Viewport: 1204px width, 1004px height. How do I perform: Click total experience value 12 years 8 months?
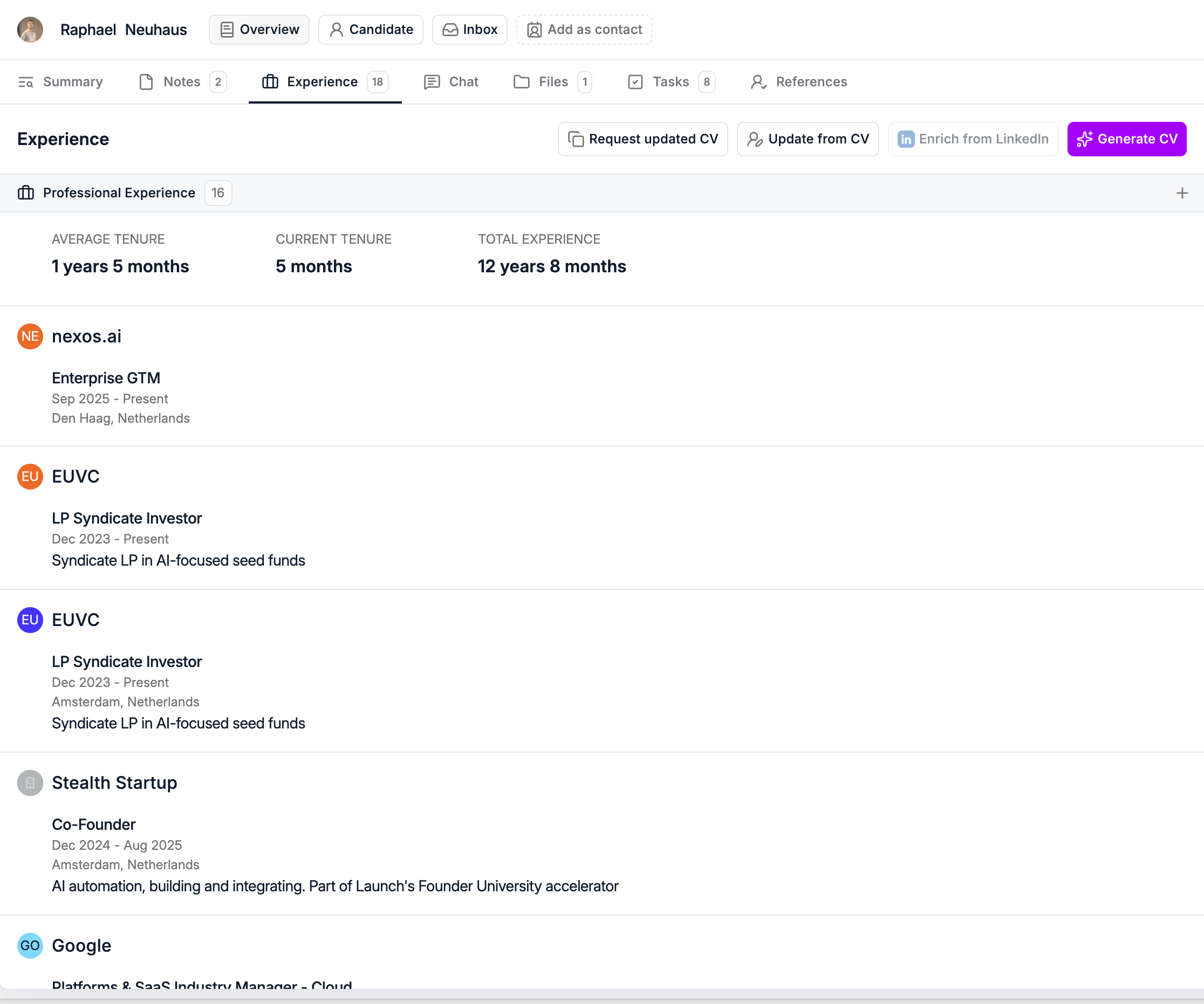(x=552, y=266)
